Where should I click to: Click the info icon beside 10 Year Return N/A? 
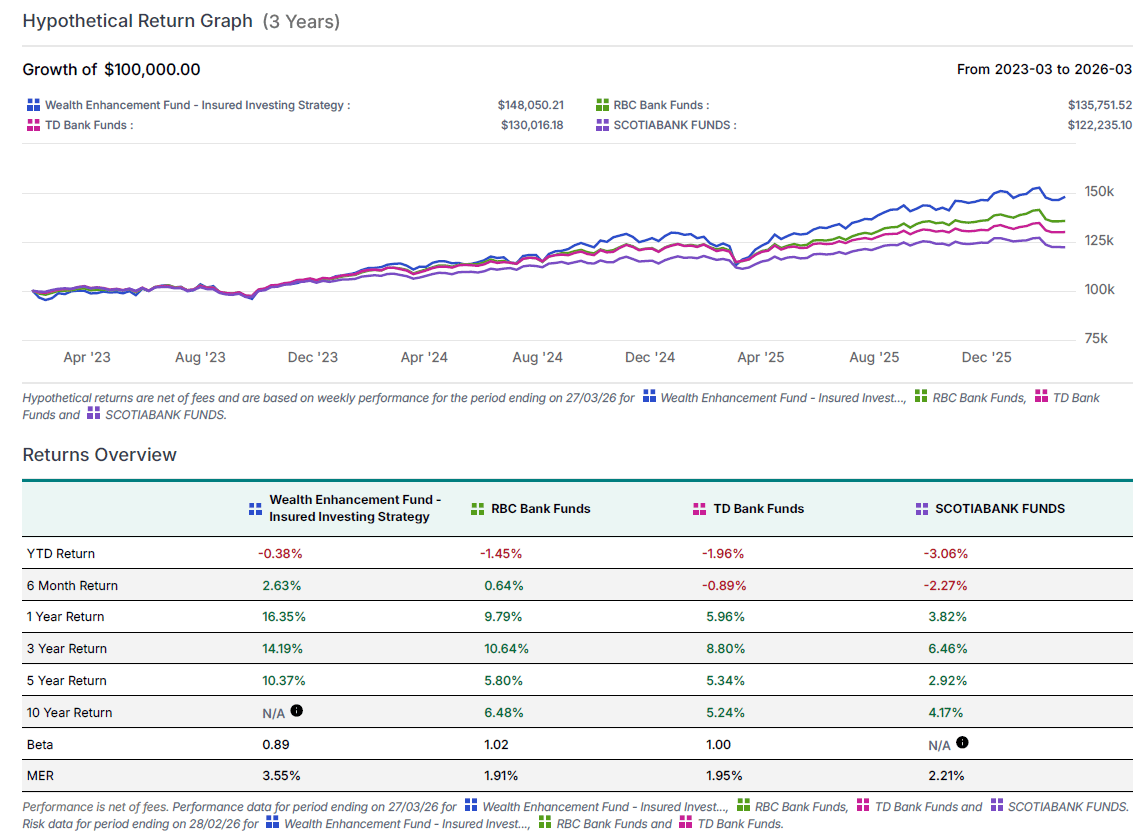point(297,711)
